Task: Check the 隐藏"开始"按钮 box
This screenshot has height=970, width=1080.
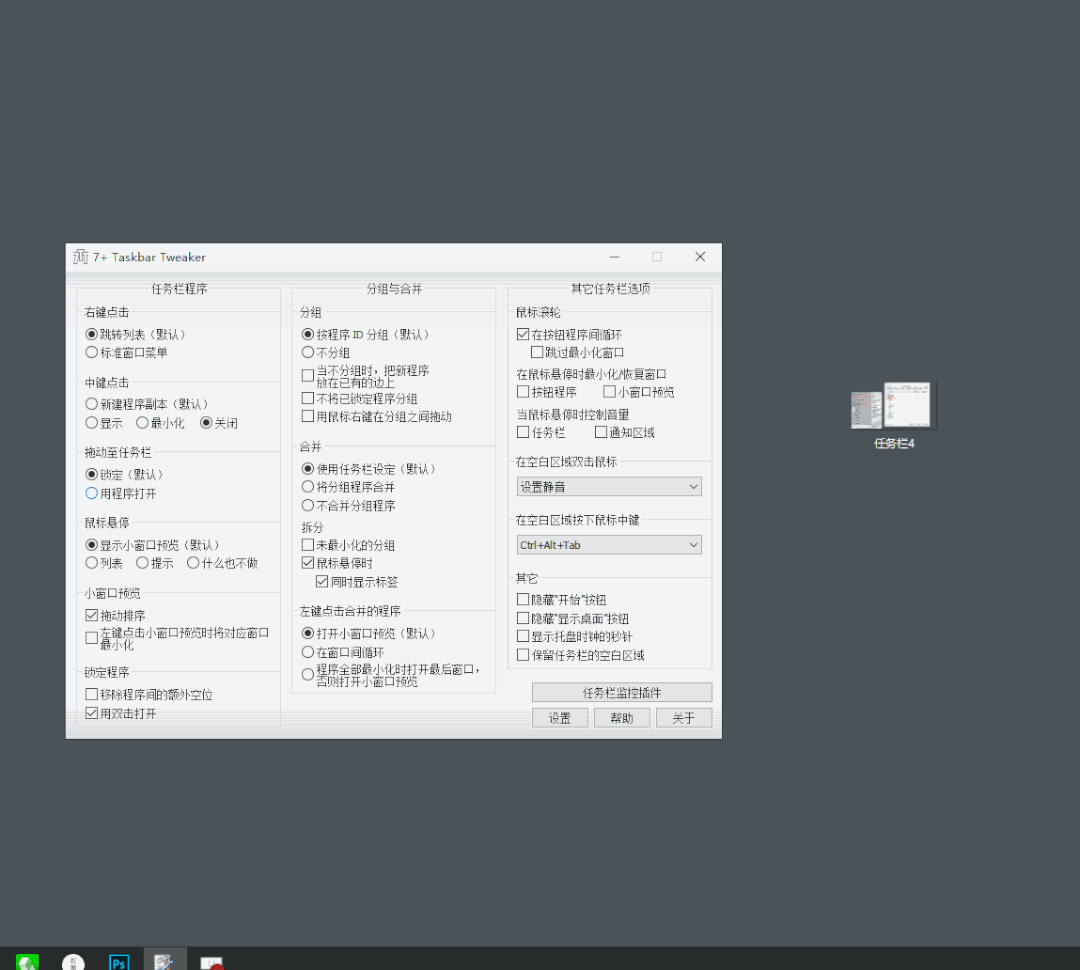Action: (523, 599)
